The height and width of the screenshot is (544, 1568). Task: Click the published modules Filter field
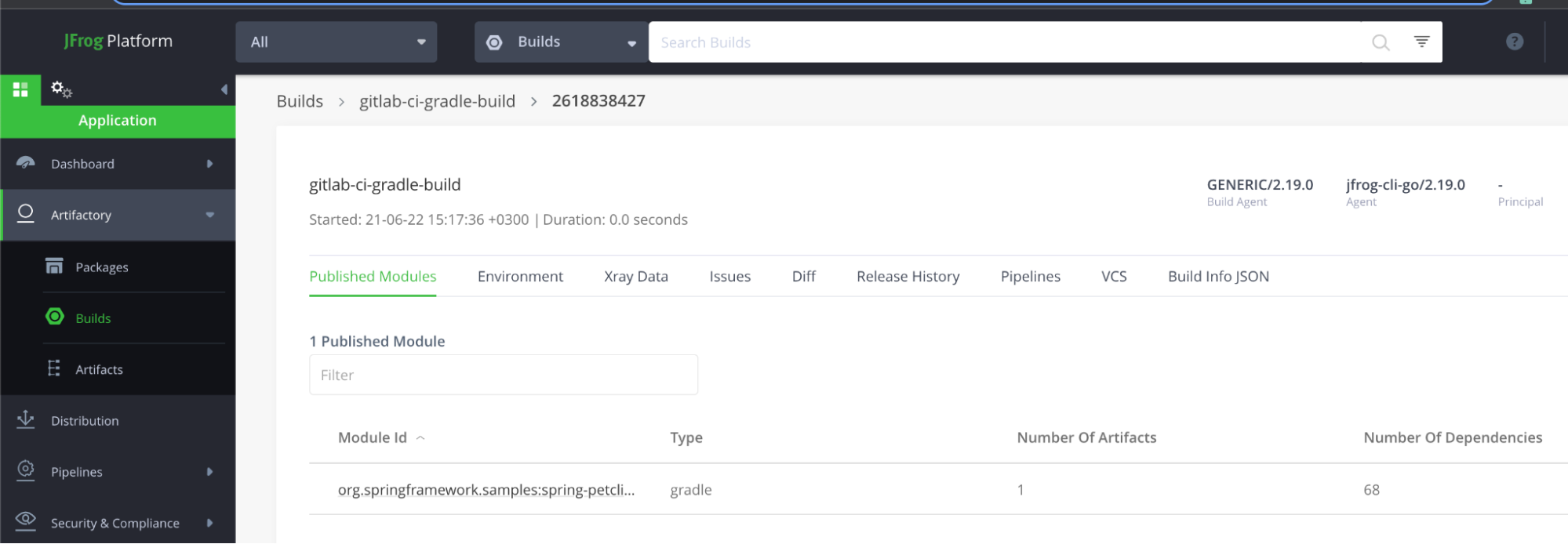pos(503,375)
